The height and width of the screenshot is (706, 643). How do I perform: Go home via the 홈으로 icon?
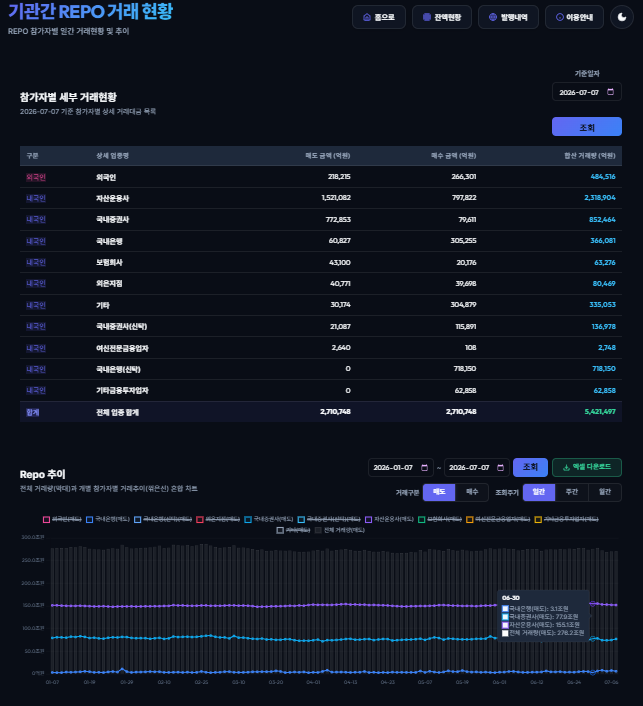[x=379, y=17]
